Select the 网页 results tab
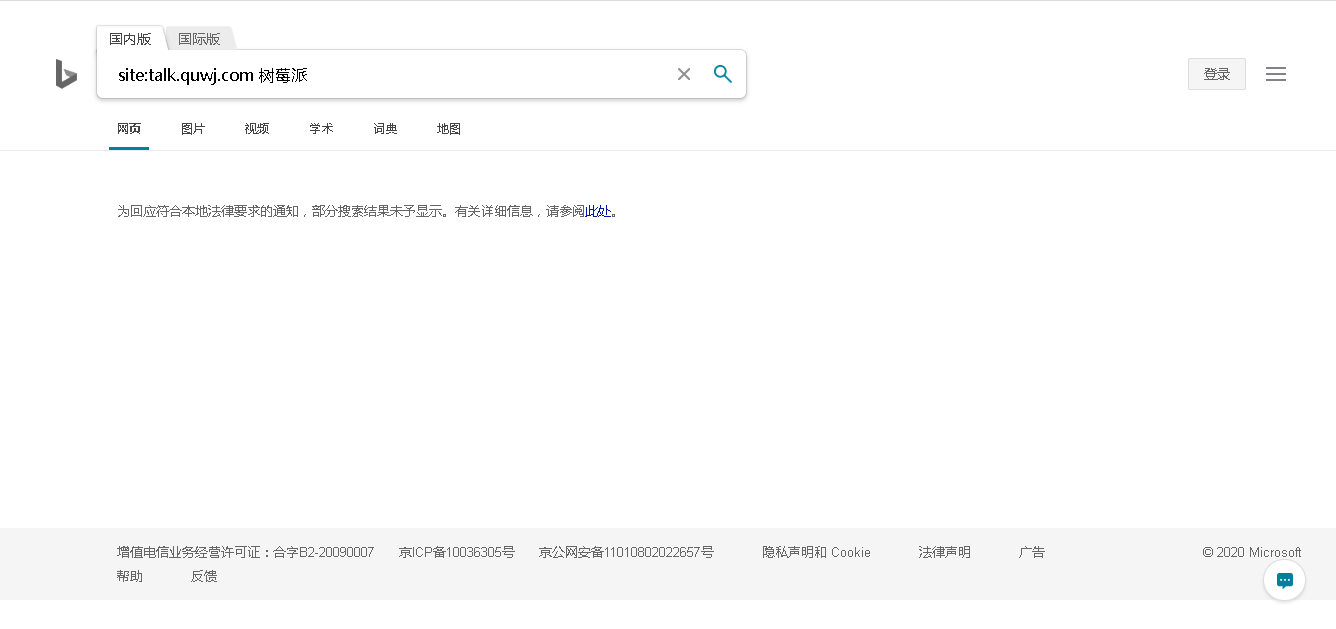Viewport: 1336px width, 629px height. pos(129,129)
